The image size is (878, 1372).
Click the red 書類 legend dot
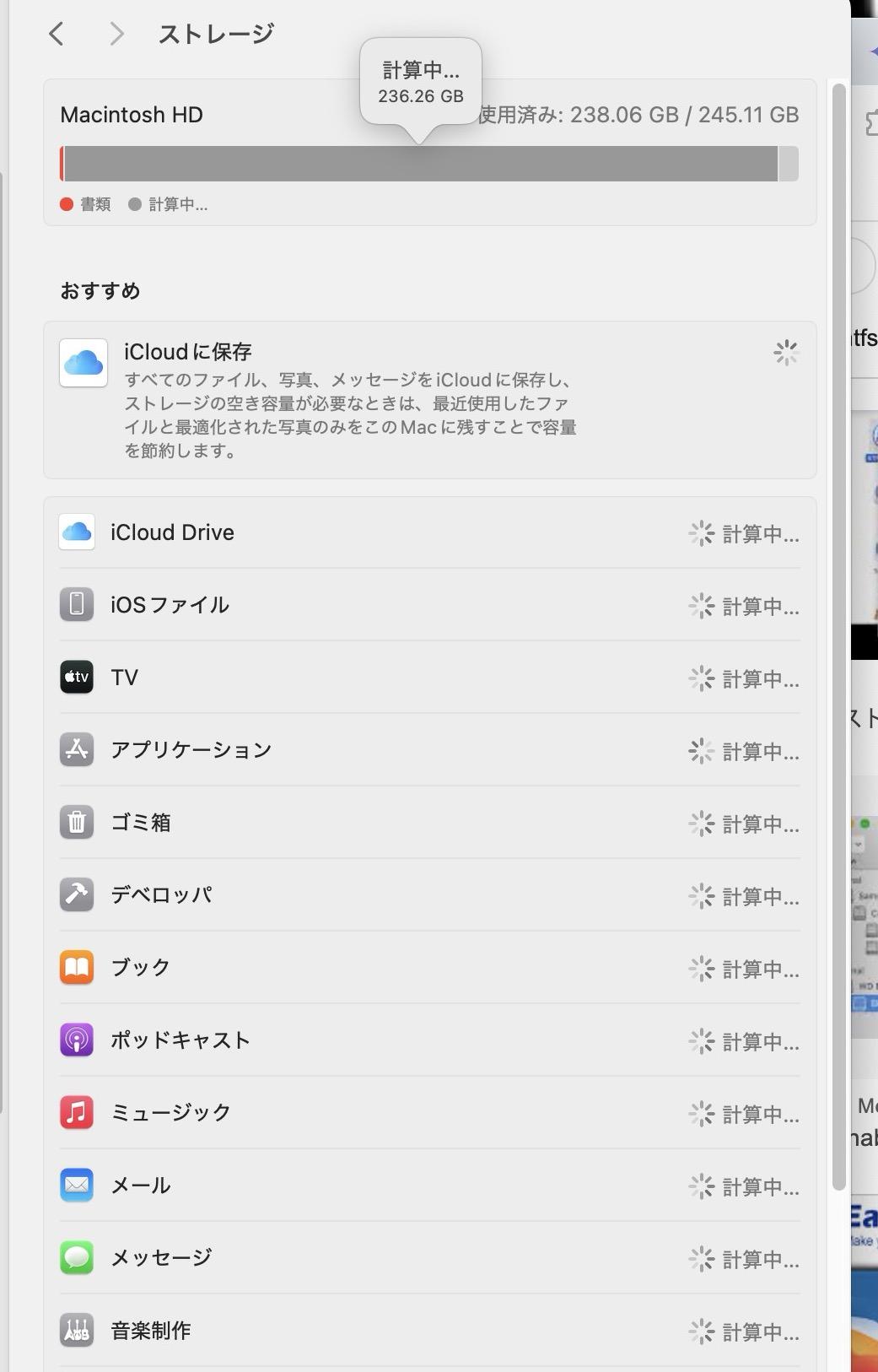67,204
